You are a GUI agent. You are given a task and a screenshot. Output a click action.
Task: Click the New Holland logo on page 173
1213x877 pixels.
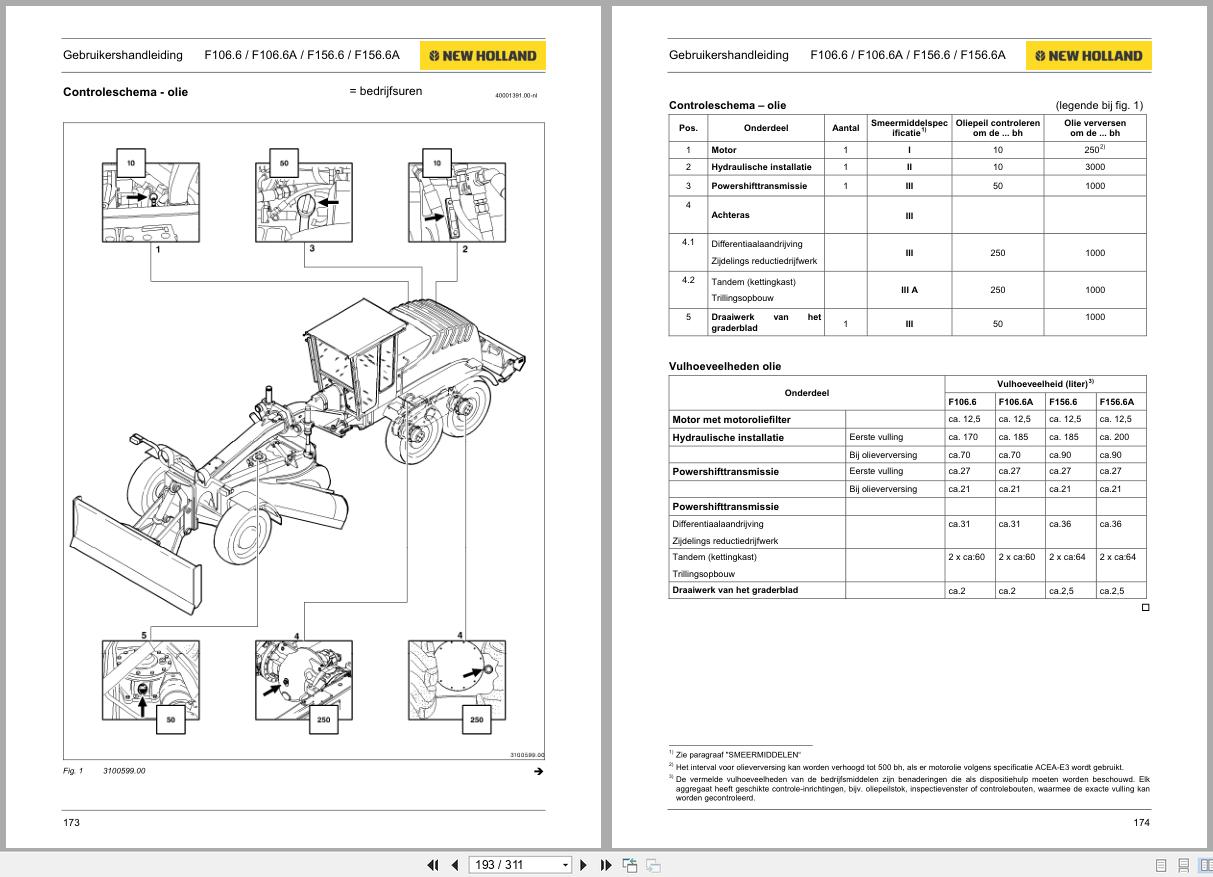click(483, 56)
